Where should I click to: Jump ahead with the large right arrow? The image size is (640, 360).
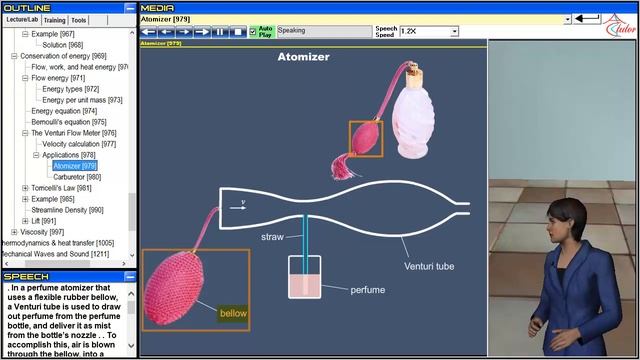(x=202, y=32)
